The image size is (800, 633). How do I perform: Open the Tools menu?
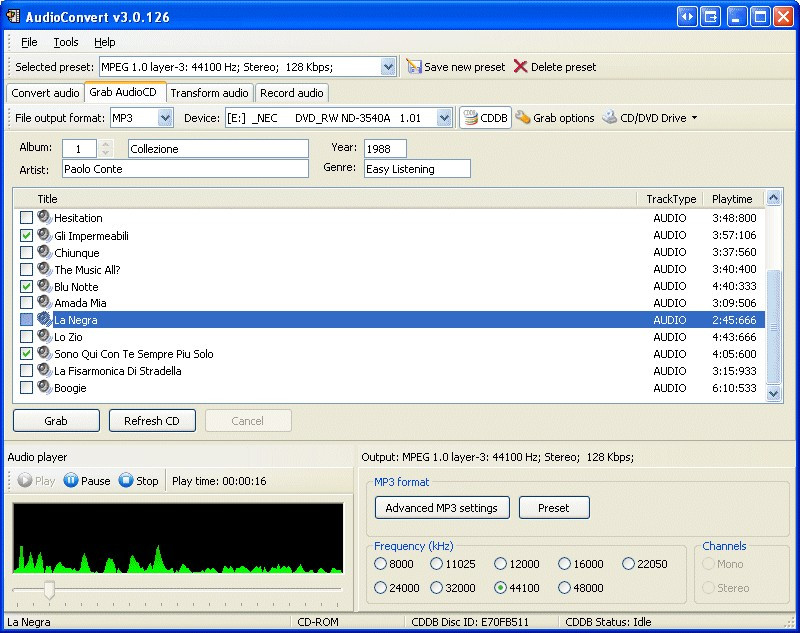click(x=66, y=42)
